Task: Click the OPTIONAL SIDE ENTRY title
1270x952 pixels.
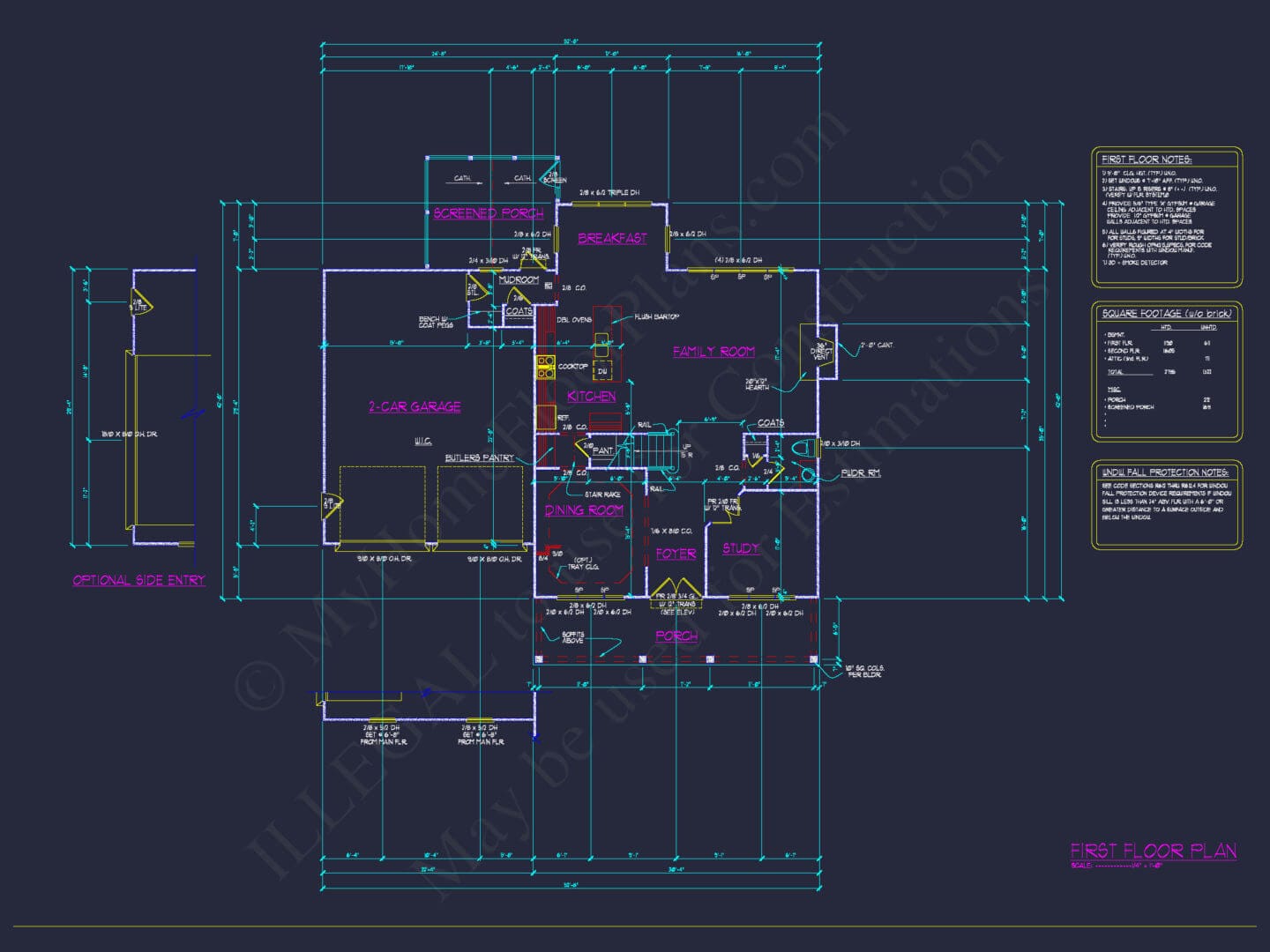Action: (x=138, y=580)
